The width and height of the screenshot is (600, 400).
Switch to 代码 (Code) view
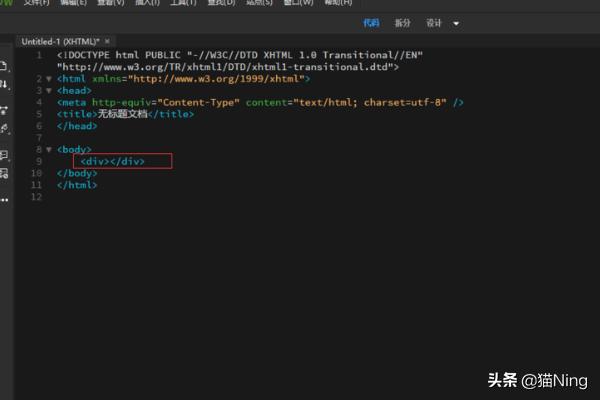(371, 23)
